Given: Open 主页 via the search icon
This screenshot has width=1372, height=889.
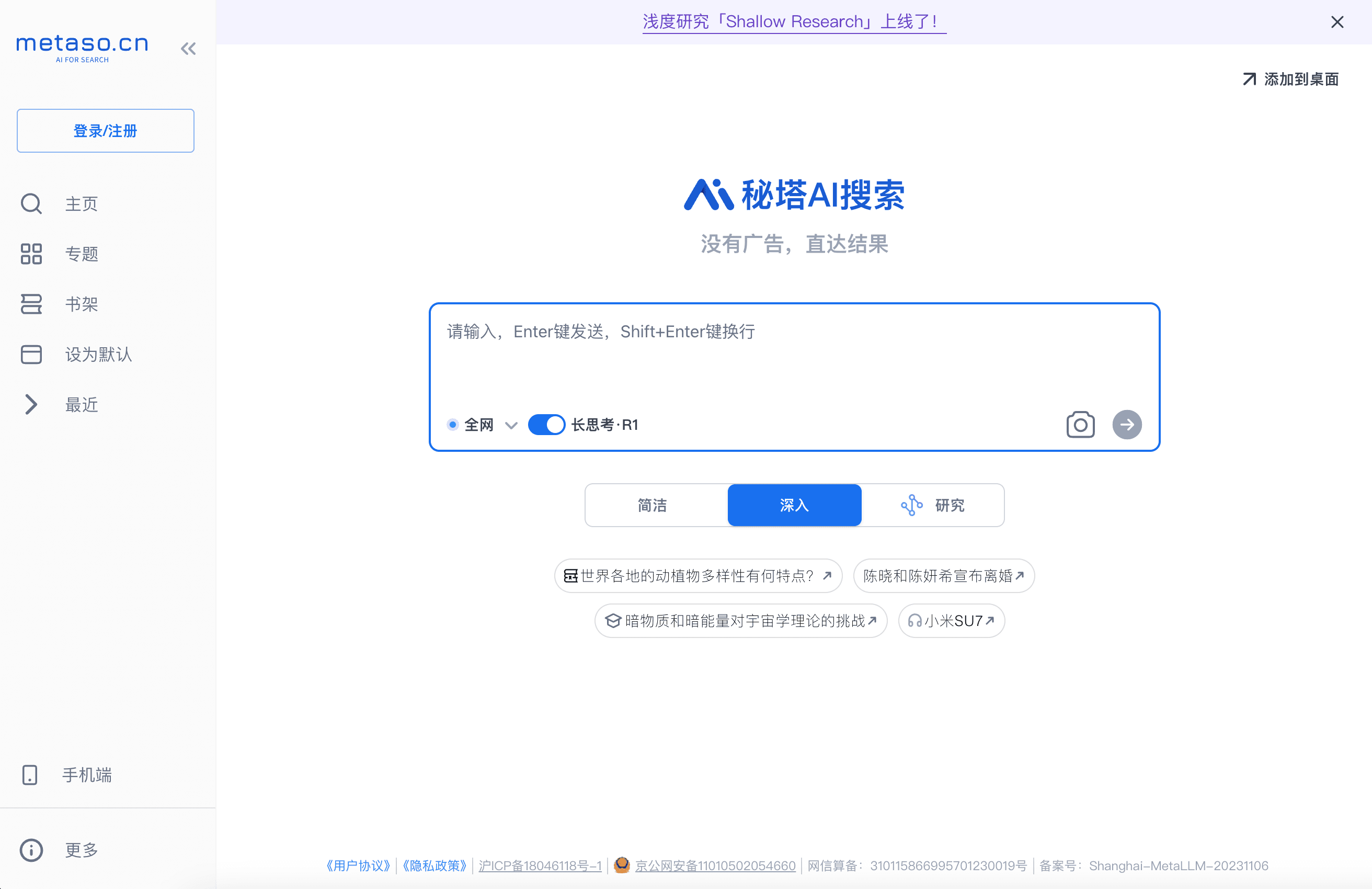Looking at the screenshot, I should tap(31, 203).
